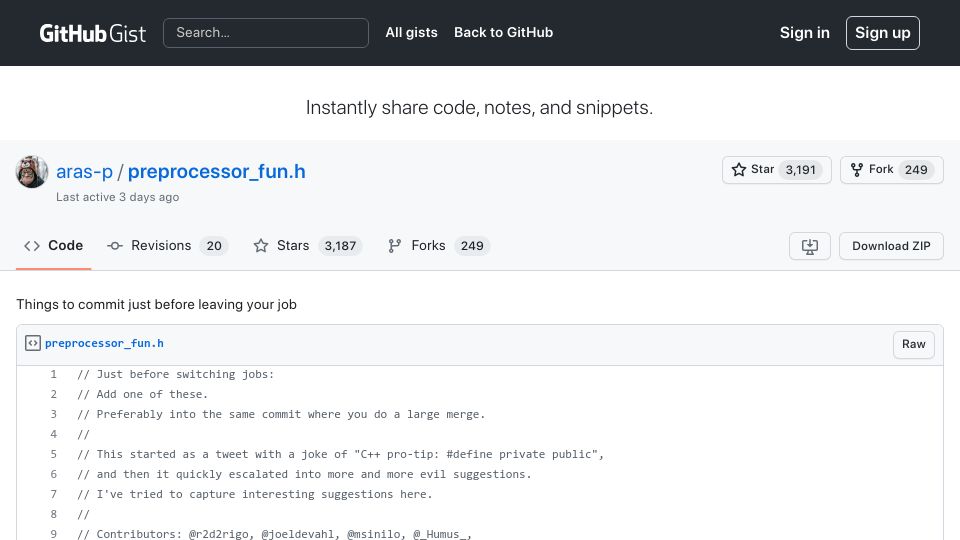
Task: Open the 3,191 stargazers count
Action: [801, 170]
